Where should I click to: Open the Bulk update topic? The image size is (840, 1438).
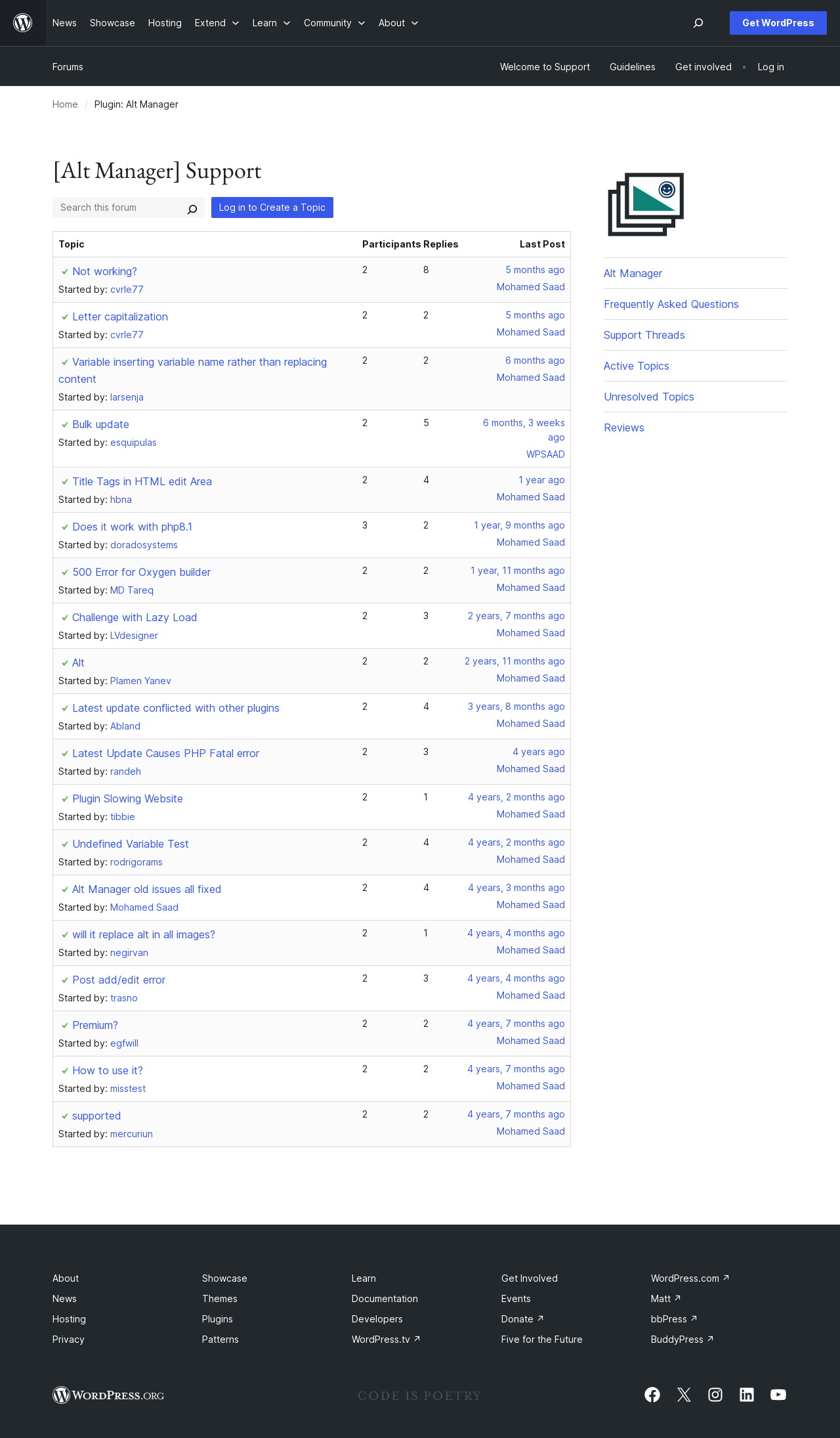point(100,424)
